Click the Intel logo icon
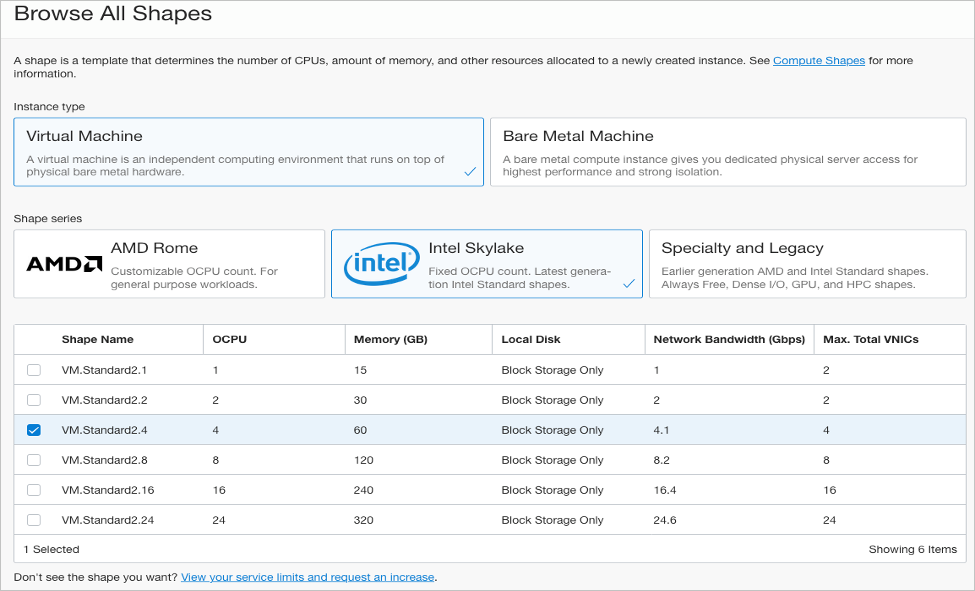 381,265
